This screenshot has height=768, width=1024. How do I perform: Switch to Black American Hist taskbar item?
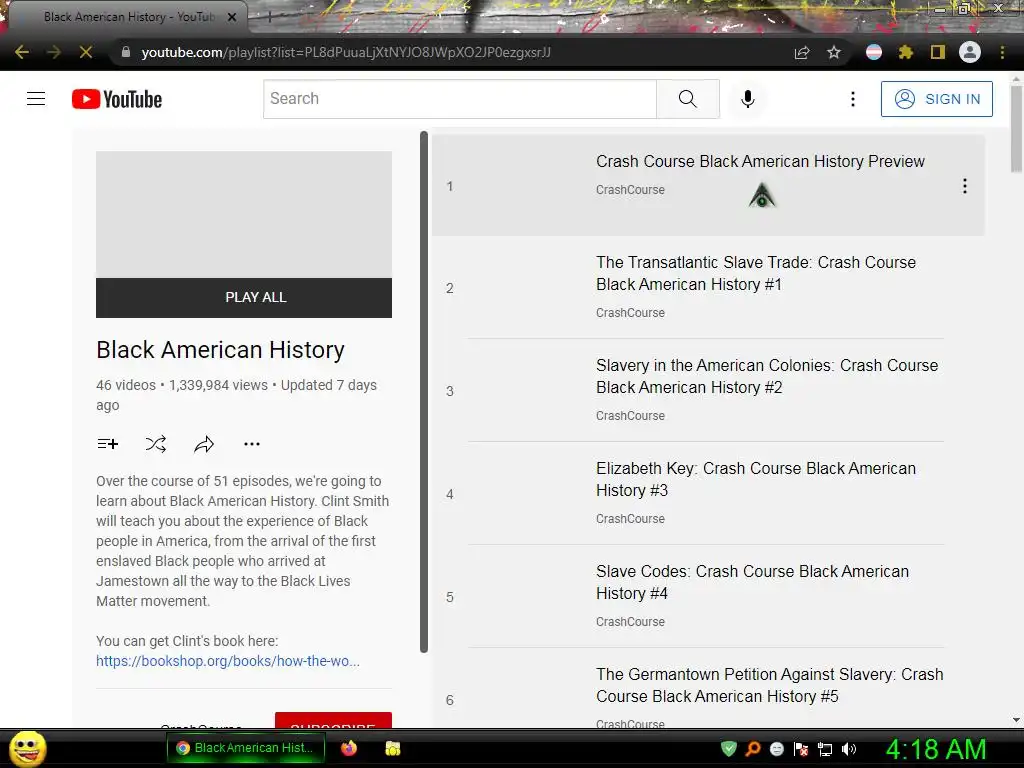tap(247, 748)
